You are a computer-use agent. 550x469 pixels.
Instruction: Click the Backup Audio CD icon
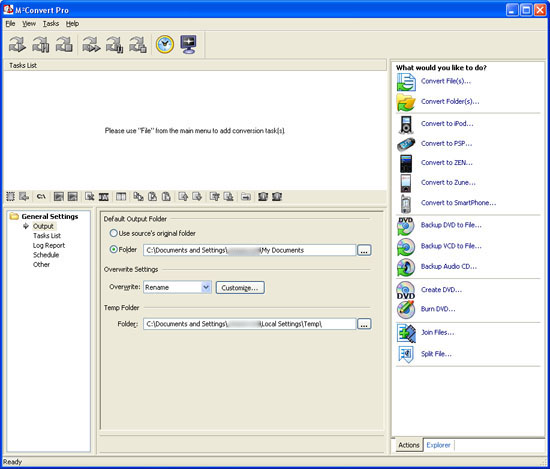click(406, 267)
